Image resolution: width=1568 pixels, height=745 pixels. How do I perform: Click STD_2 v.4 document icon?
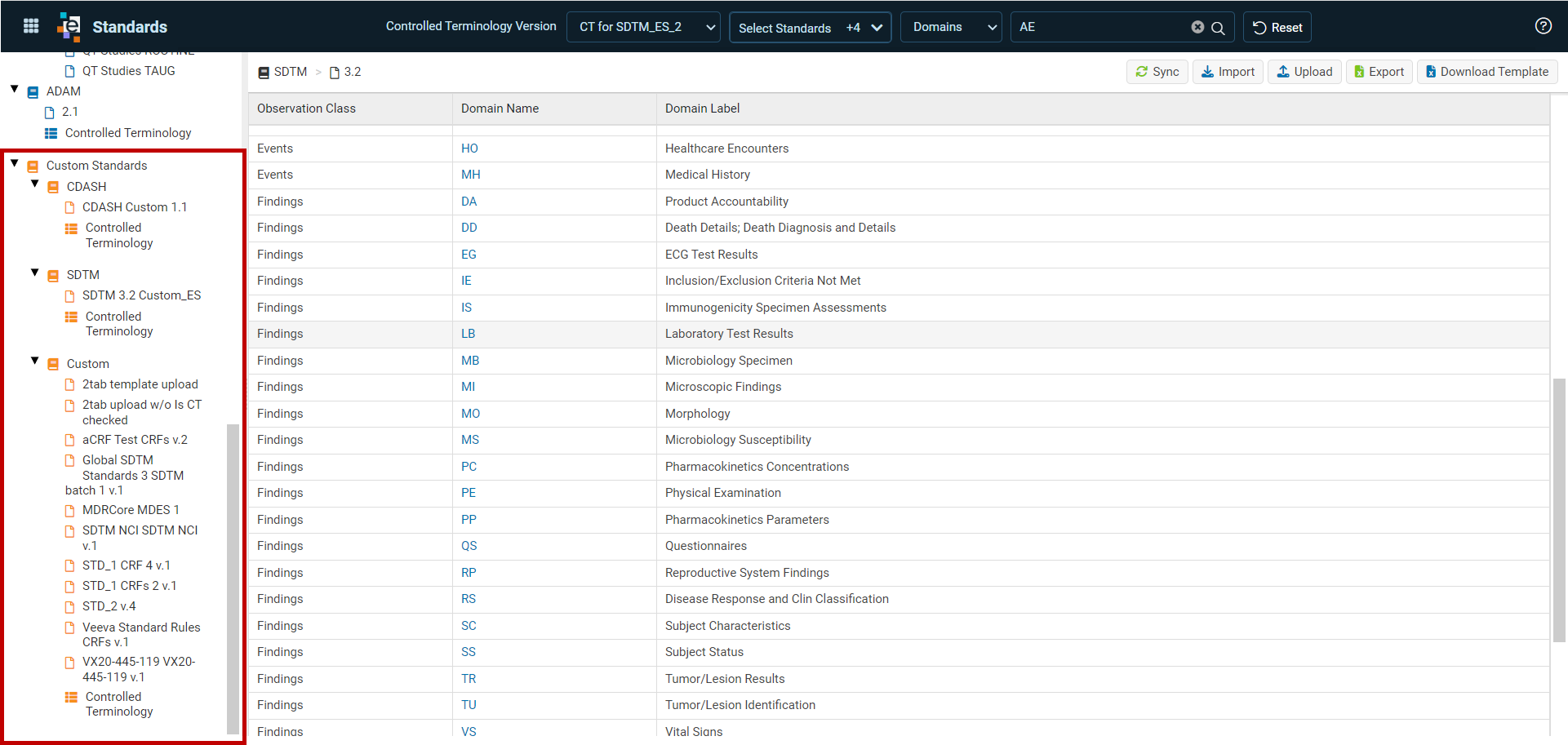(x=70, y=607)
